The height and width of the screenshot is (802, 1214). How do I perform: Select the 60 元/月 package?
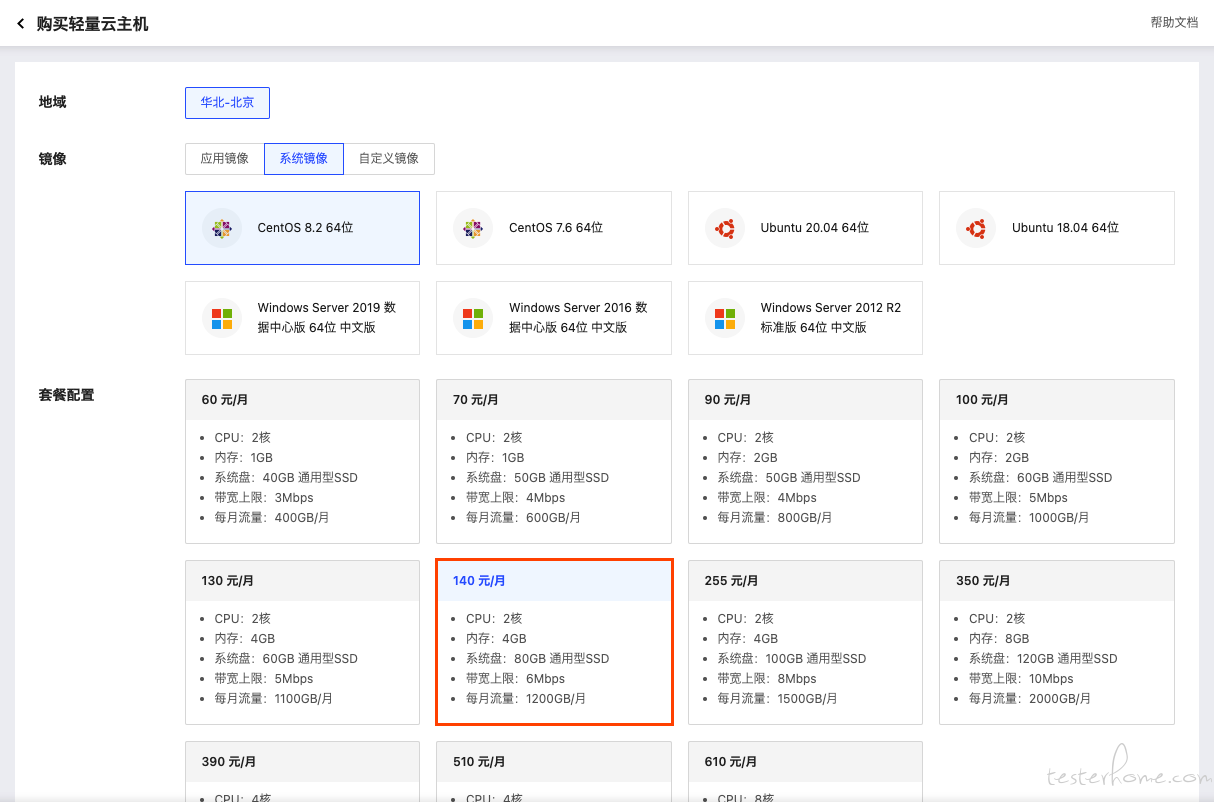302,461
